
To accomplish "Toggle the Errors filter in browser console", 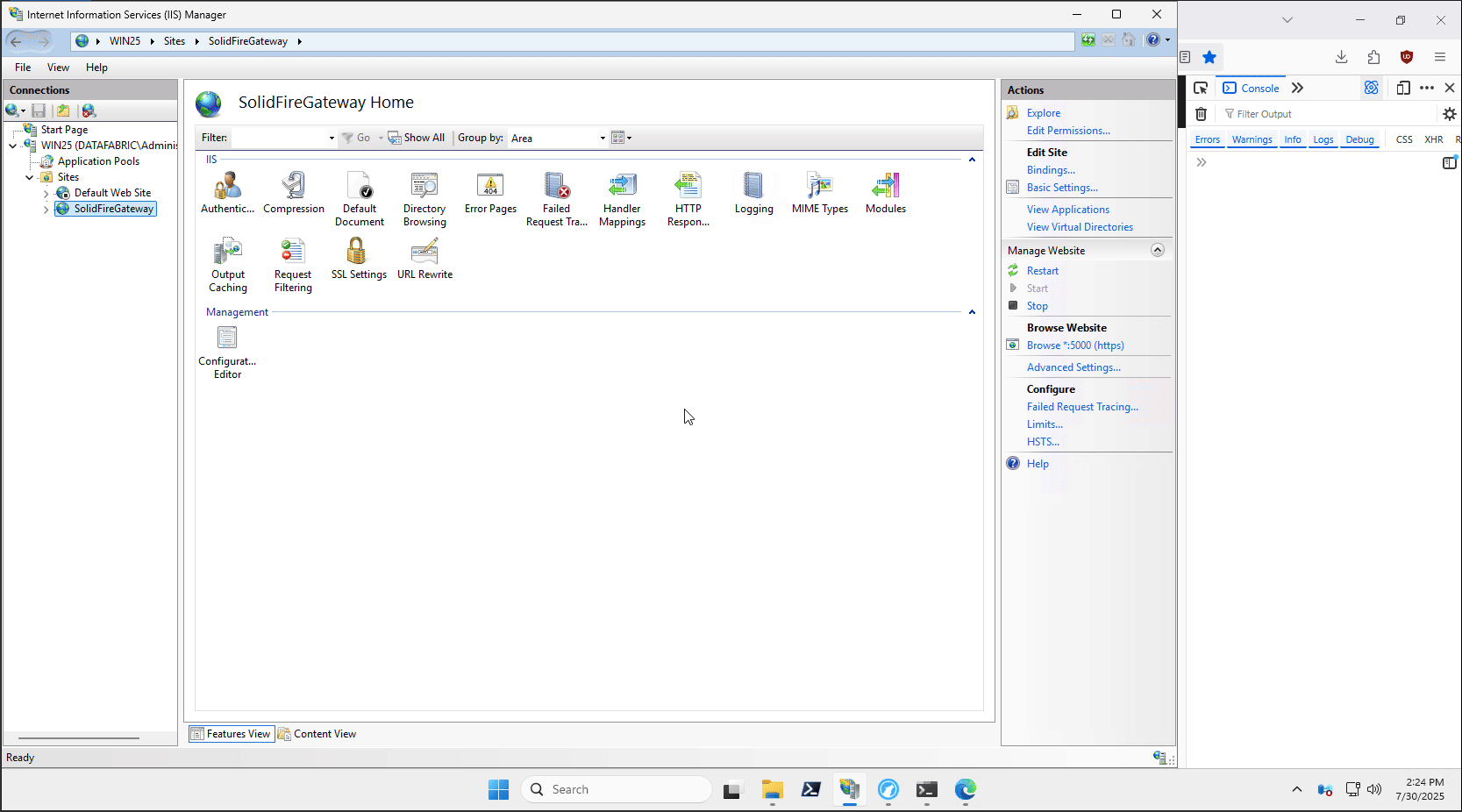I will pyautogui.click(x=1207, y=139).
